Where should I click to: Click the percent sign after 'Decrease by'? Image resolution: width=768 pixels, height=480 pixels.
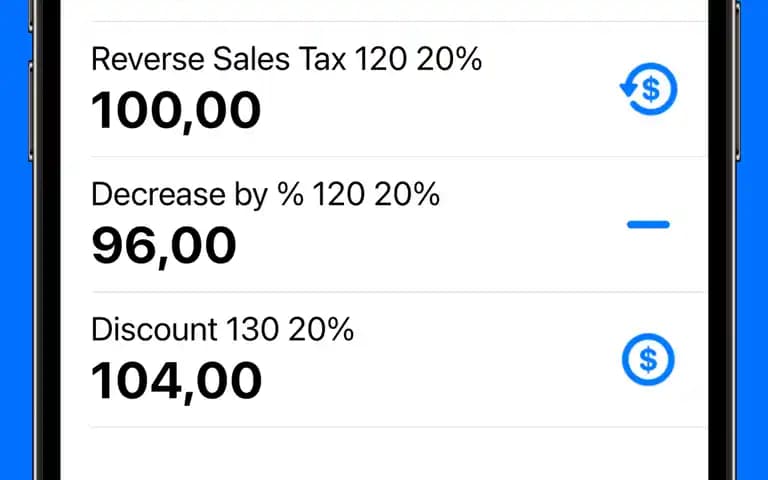click(x=290, y=194)
